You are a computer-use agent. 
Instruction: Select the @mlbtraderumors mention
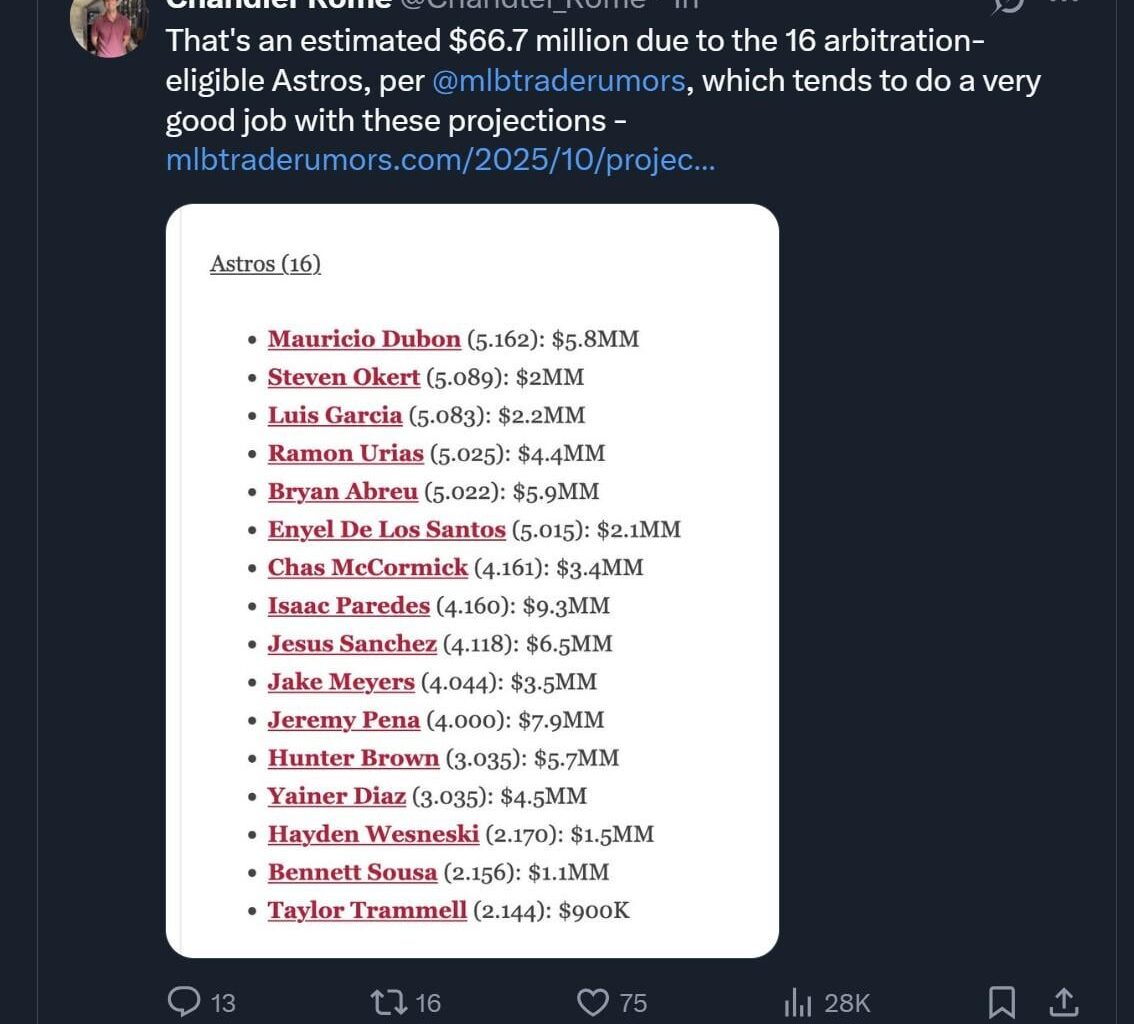tap(562, 80)
